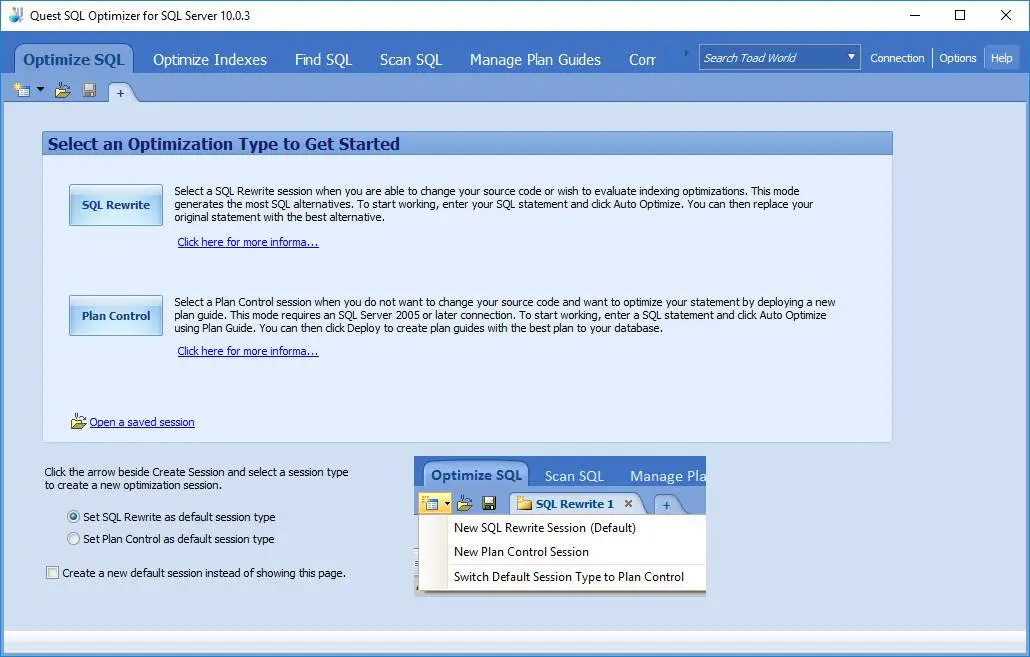Select the Scan SQL tab
1030x657 pixels.
pos(411,60)
